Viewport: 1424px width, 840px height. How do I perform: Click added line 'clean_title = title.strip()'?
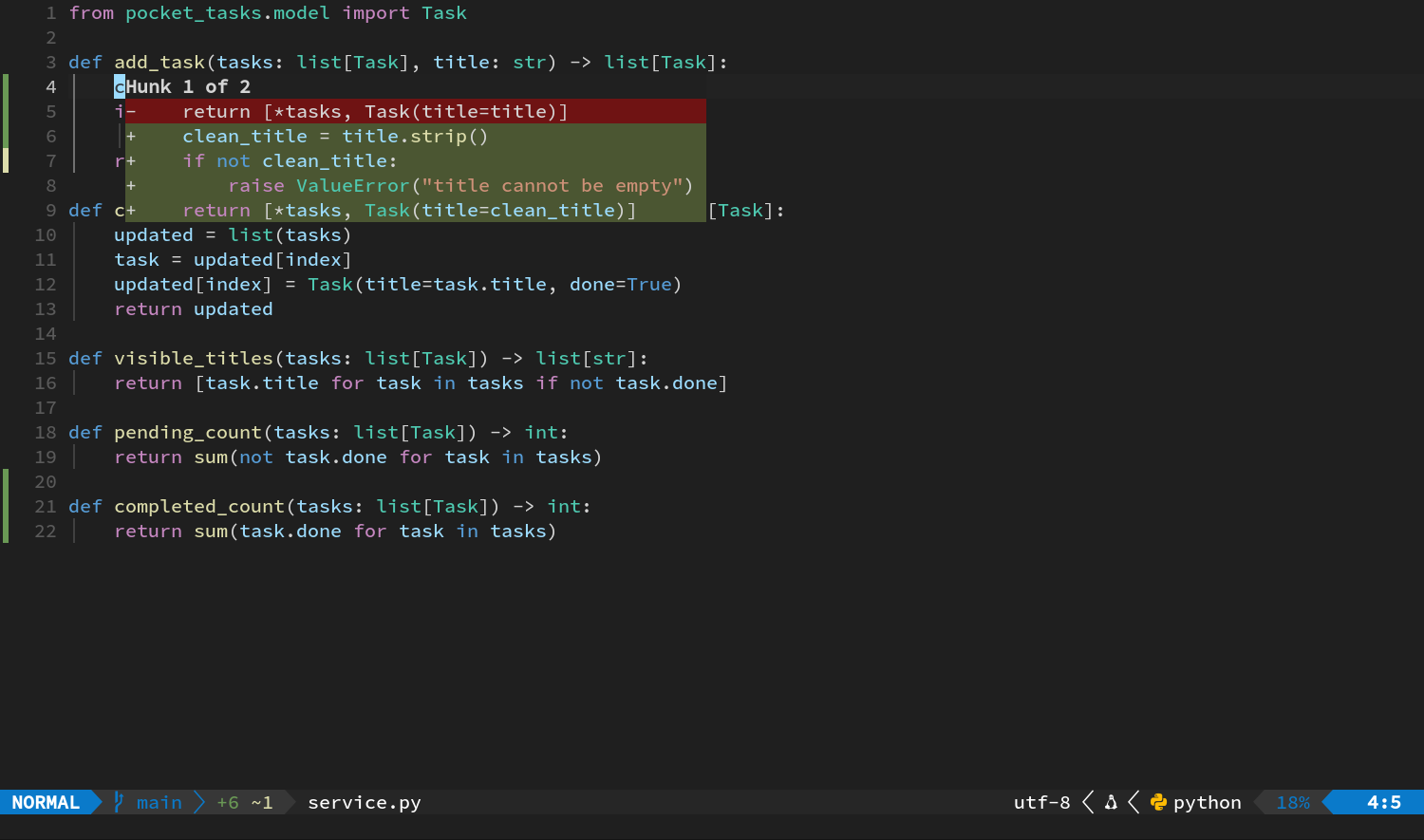[416, 136]
